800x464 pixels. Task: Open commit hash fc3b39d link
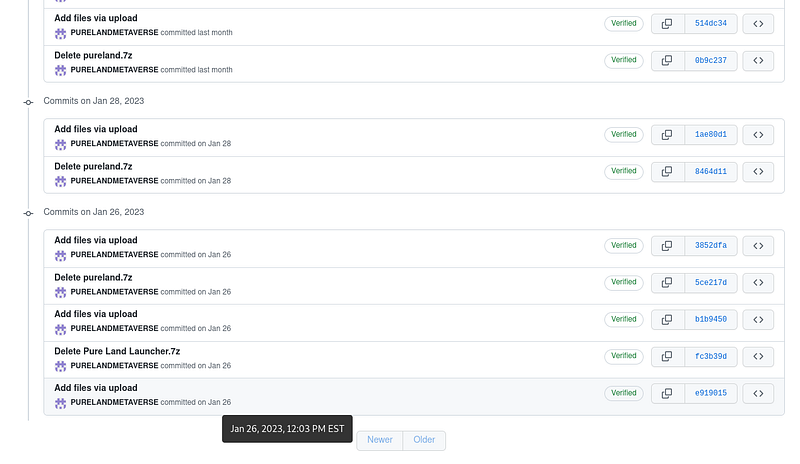pyautogui.click(x=711, y=356)
